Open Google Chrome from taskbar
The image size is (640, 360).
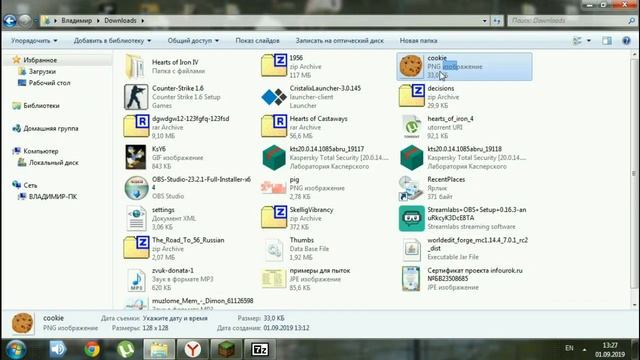point(92,350)
